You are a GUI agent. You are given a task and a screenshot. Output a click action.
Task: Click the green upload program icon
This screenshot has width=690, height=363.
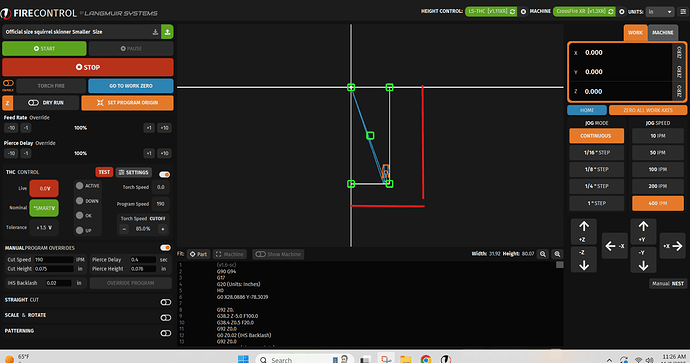(x=167, y=32)
